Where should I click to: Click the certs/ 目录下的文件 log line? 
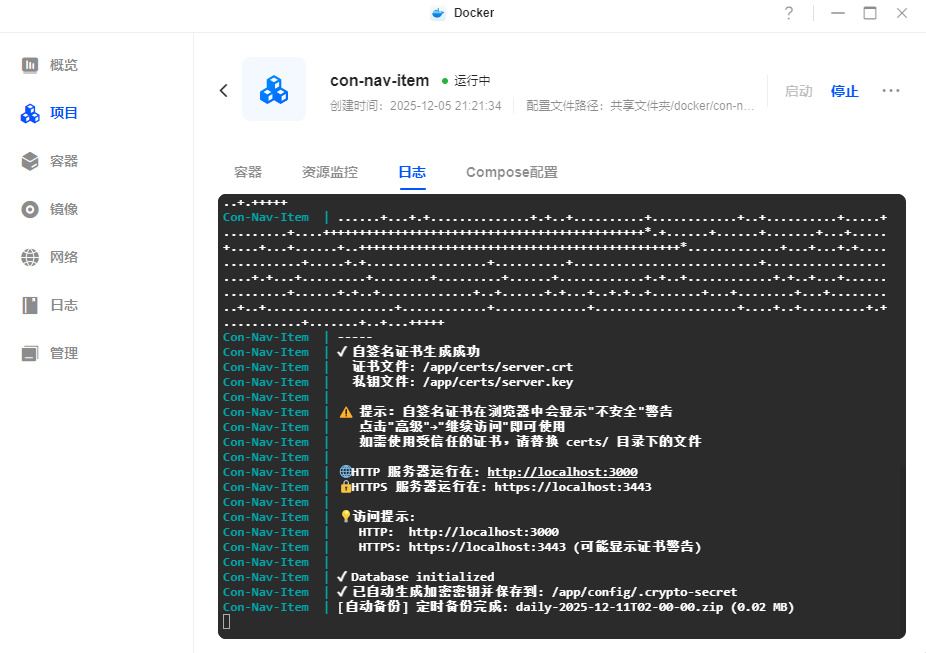click(530, 442)
